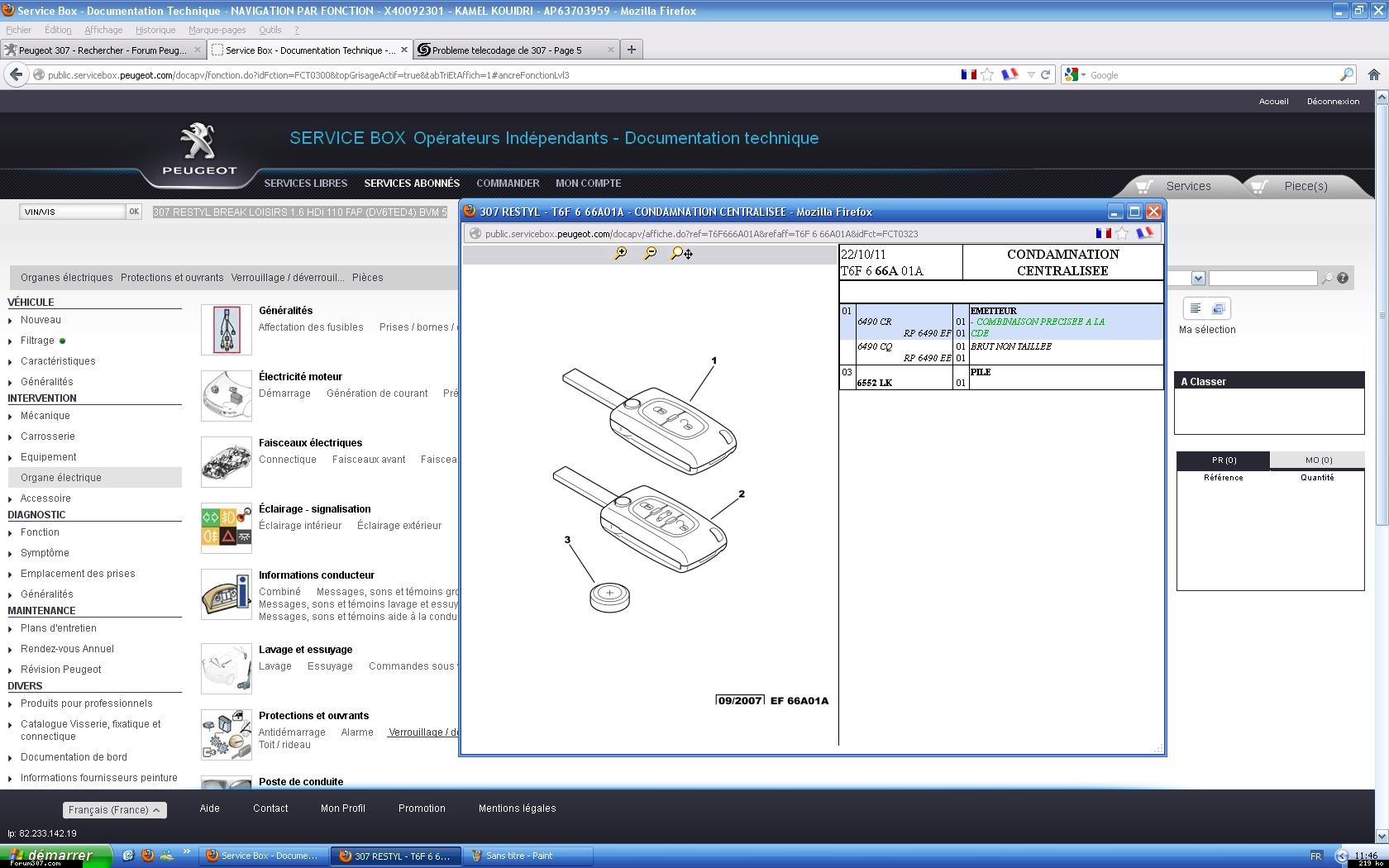Click the Déconnexion link
The width and height of the screenshot is (1389, 868).
pyautogui.click(x=1333, y=102)
